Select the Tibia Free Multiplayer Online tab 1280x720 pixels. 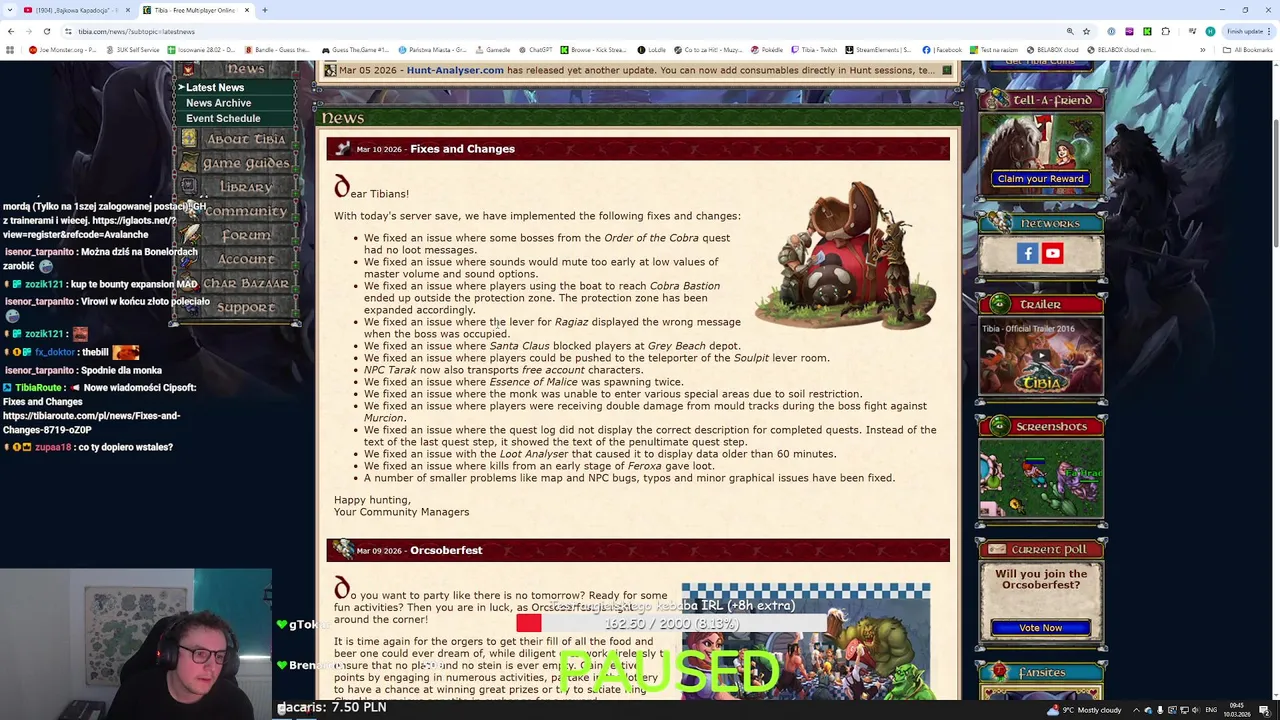click(195, 10)
